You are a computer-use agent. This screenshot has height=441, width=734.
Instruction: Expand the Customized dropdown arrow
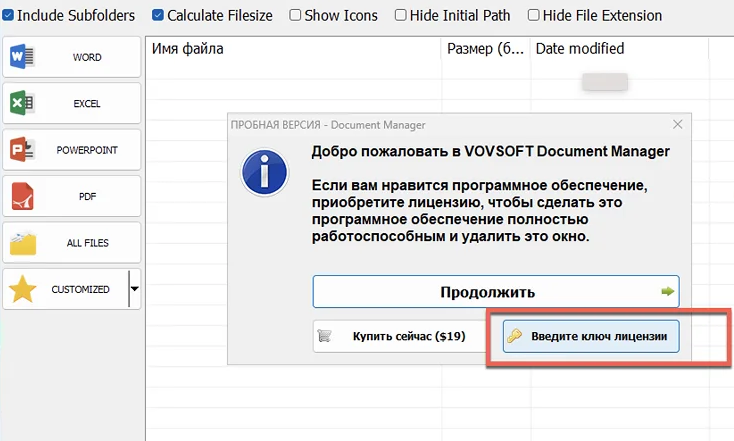134,289
